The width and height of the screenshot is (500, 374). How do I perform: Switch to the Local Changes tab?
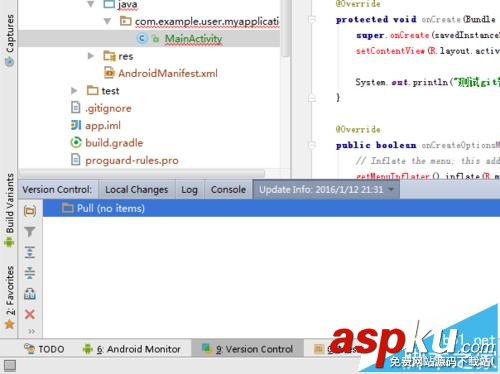coord(137,189)
